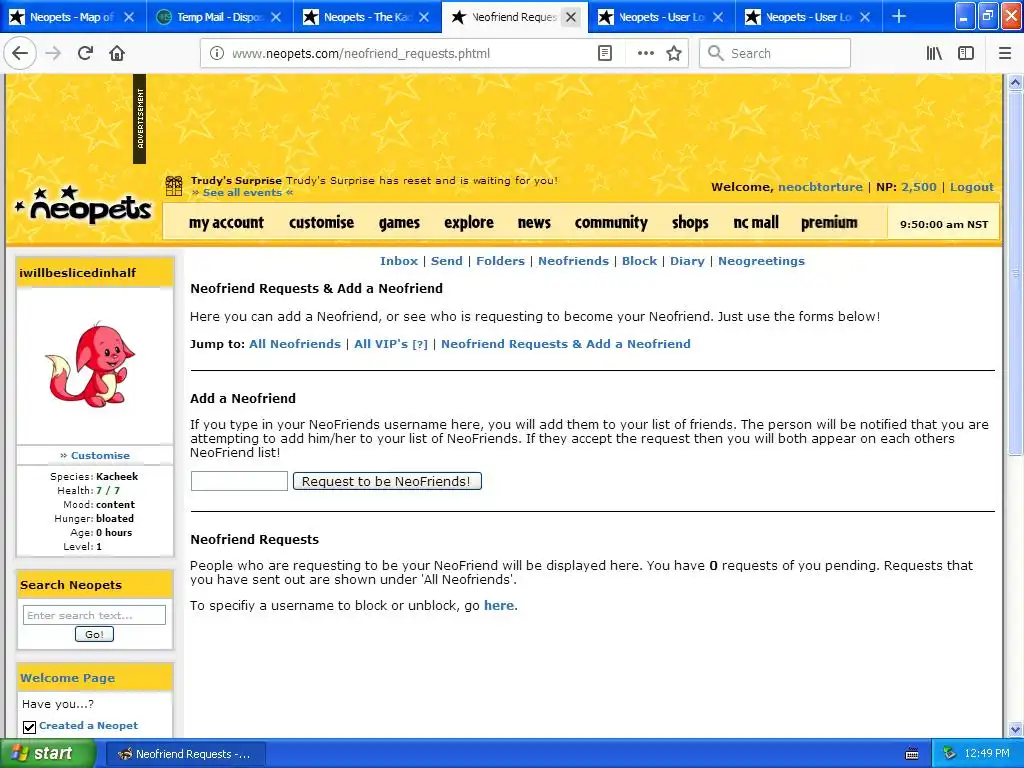Click the Trudy's Surprise gift icon

click(174, 186)
